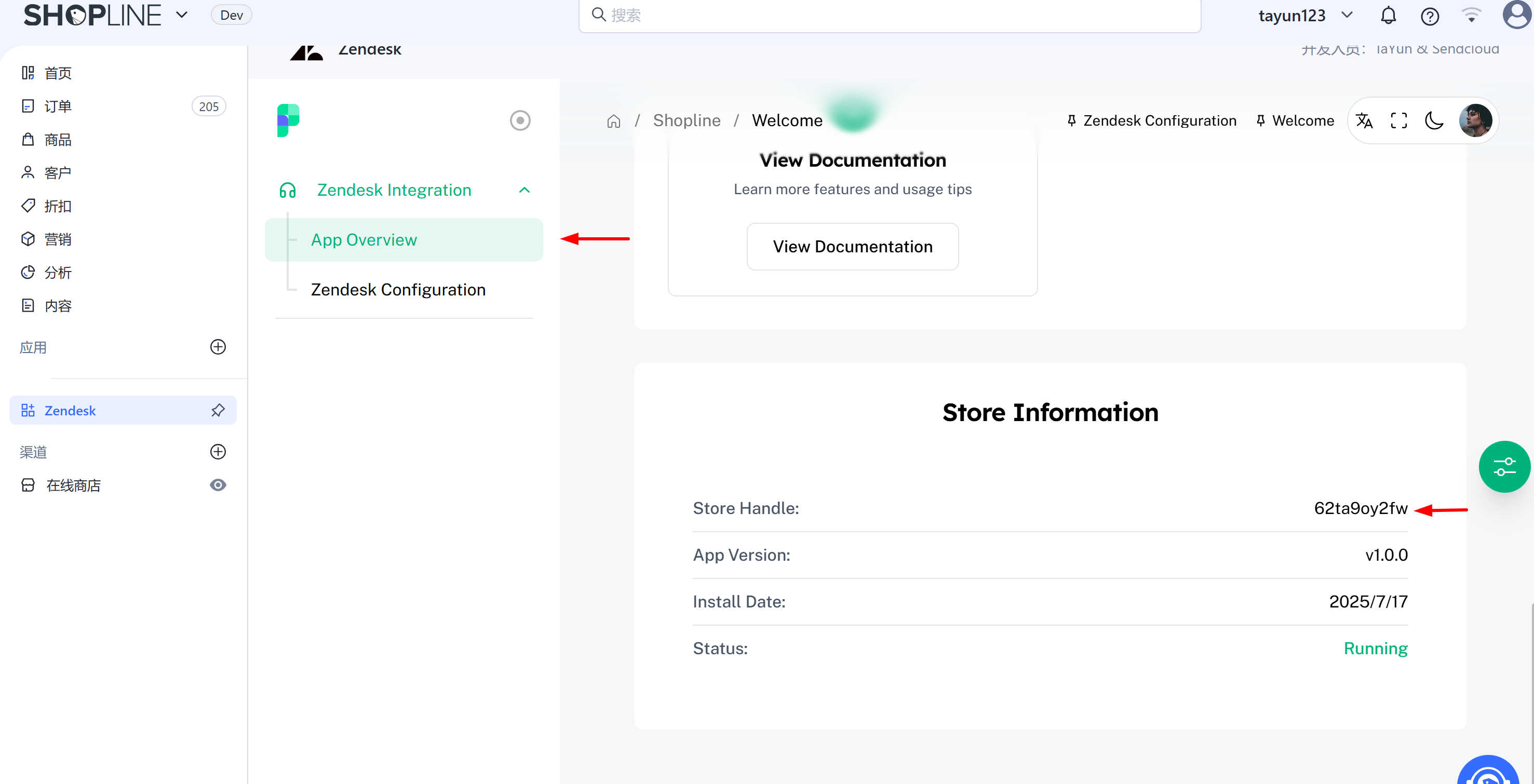Open language translation icon

click(1364, 120)
